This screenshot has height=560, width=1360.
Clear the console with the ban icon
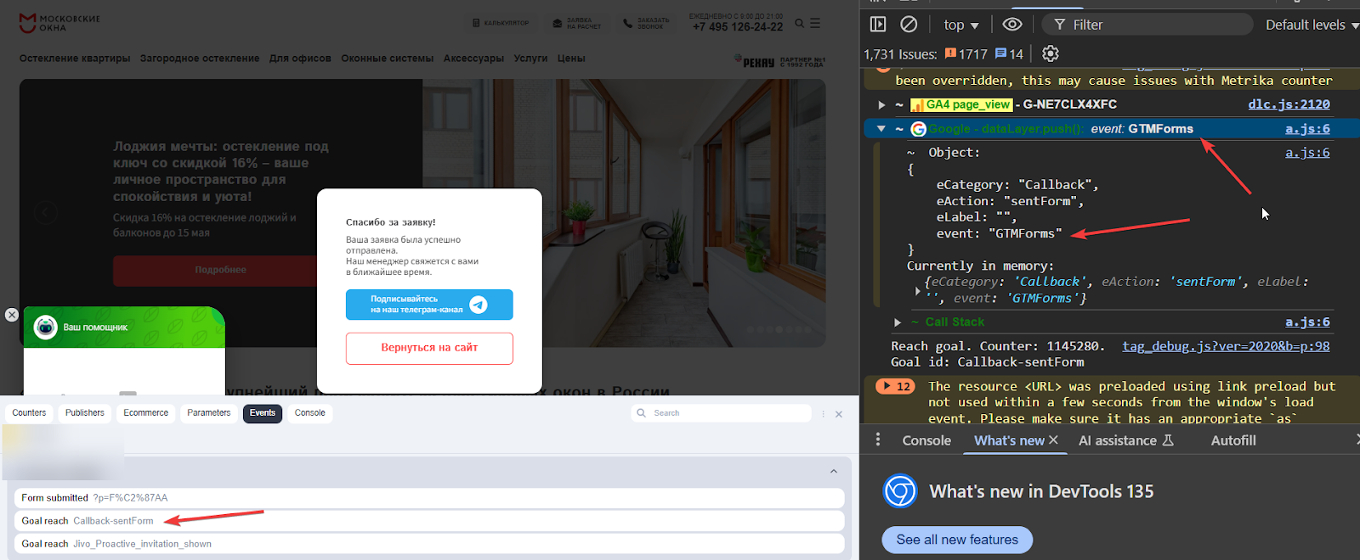[x=908, y=24]
